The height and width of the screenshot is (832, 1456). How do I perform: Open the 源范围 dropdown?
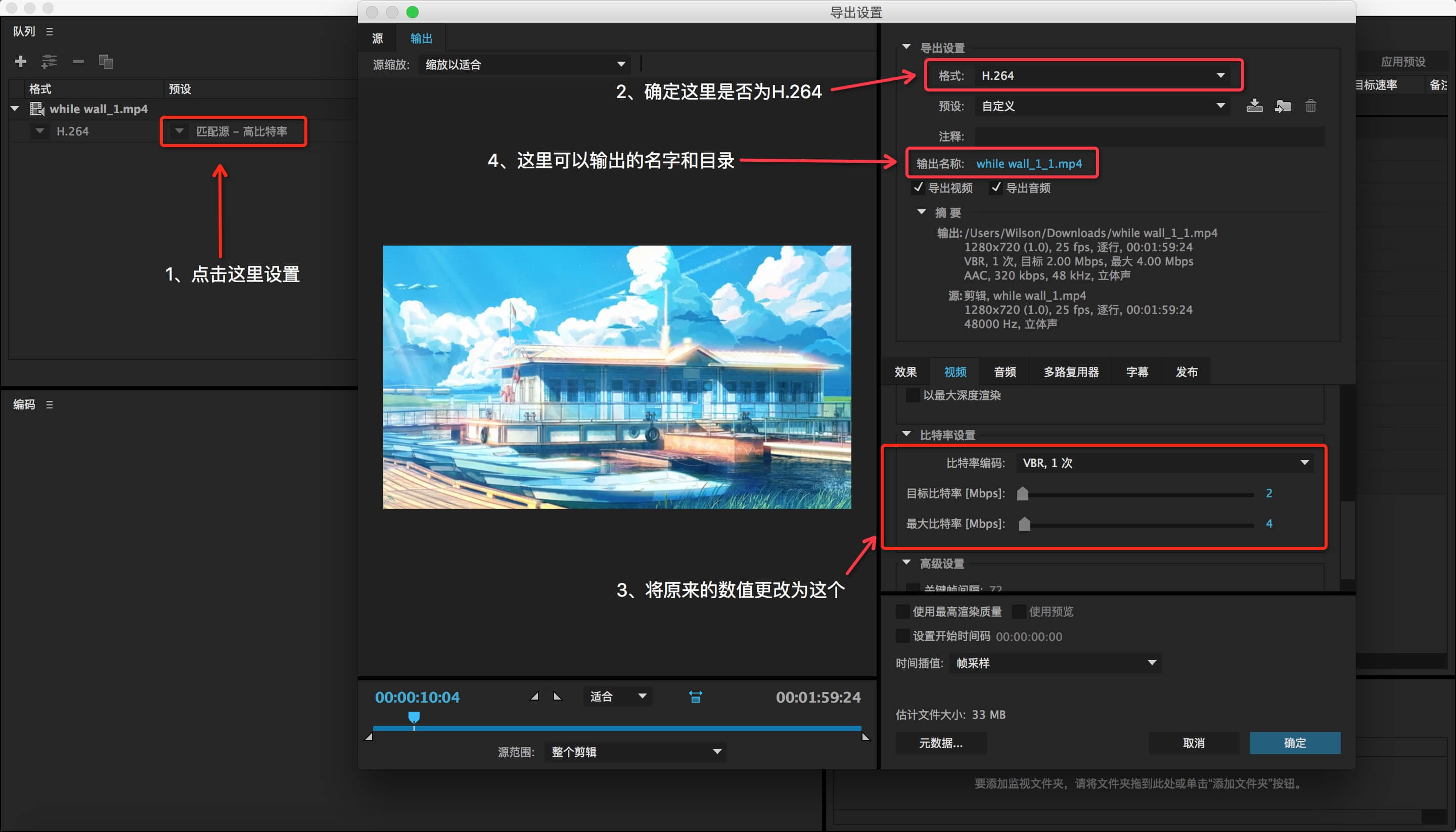635,752
